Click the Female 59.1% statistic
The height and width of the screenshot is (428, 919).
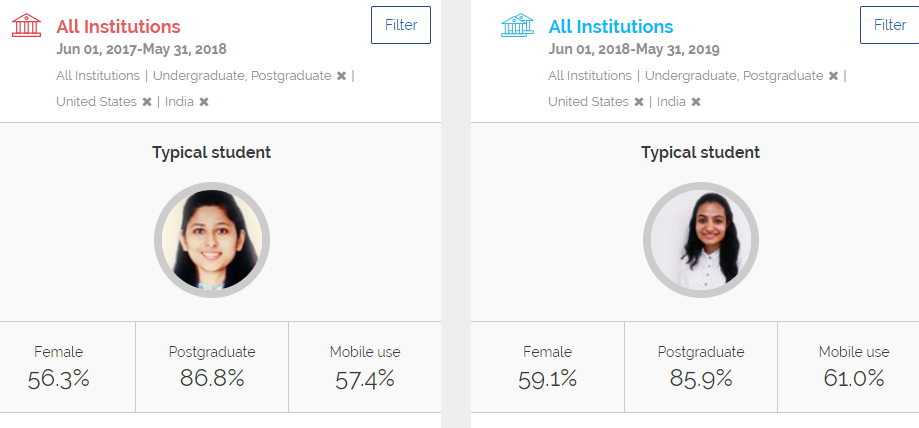click(548, 367)
